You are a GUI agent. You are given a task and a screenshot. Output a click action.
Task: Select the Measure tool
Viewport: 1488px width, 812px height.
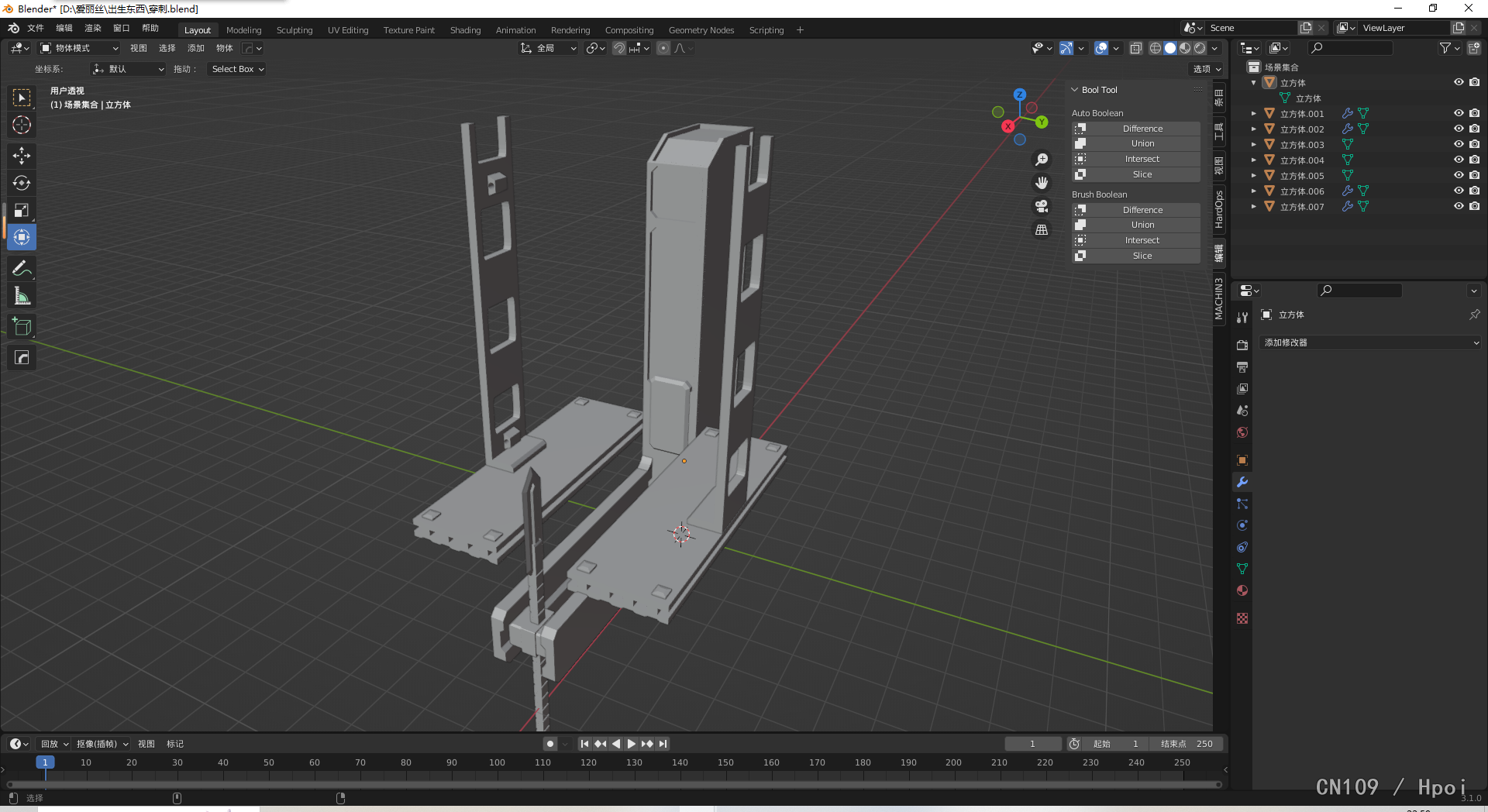pos(22,296)
